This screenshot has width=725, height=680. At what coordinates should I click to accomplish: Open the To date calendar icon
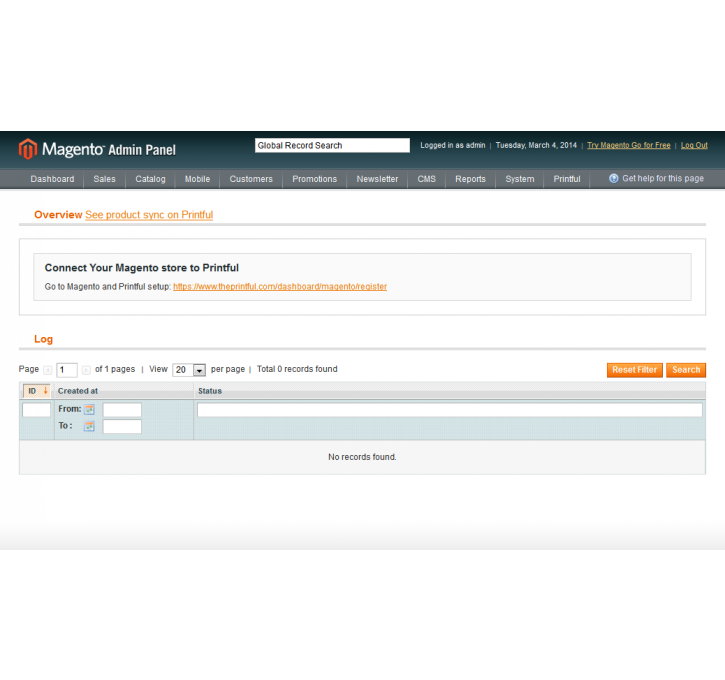(x=89, y=426)
